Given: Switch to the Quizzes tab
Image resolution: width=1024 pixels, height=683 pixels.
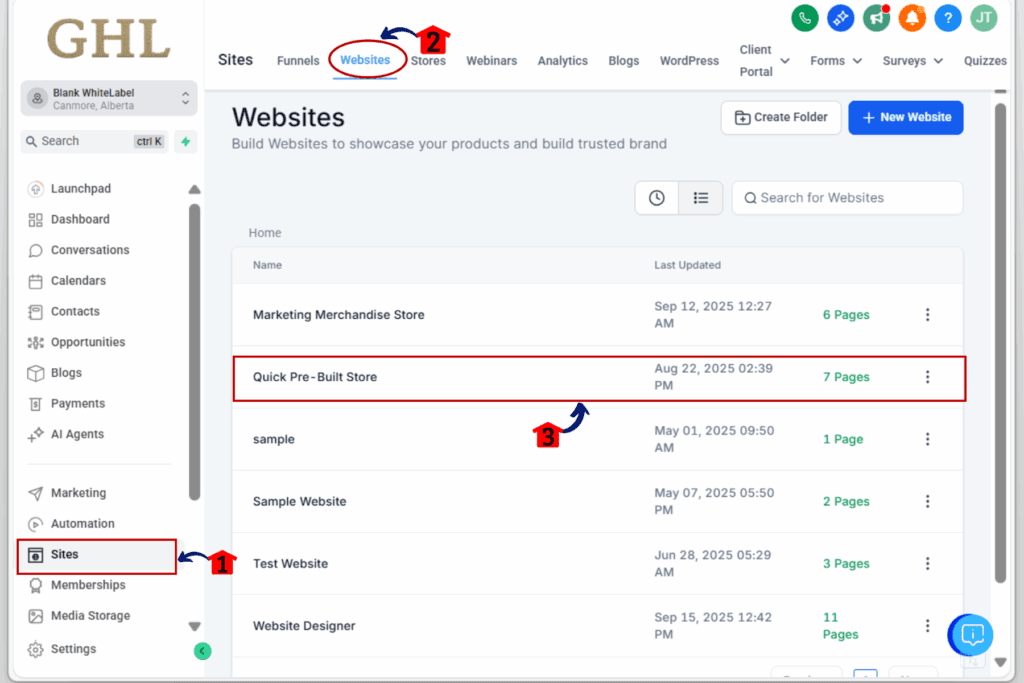Looking at the screenshot, I should tap(985, 61).
